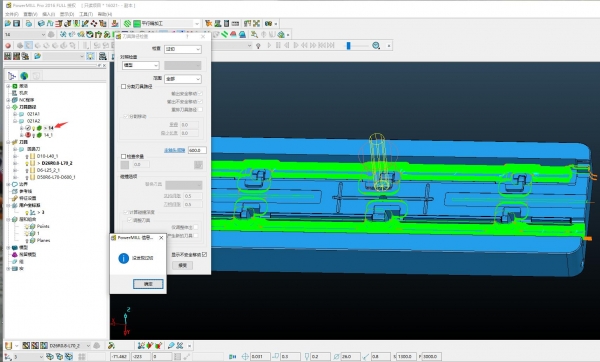The height and width of the screenshot is (362, 600).
Task: Click the red record button in toolbar
Action: coord(8,46)
